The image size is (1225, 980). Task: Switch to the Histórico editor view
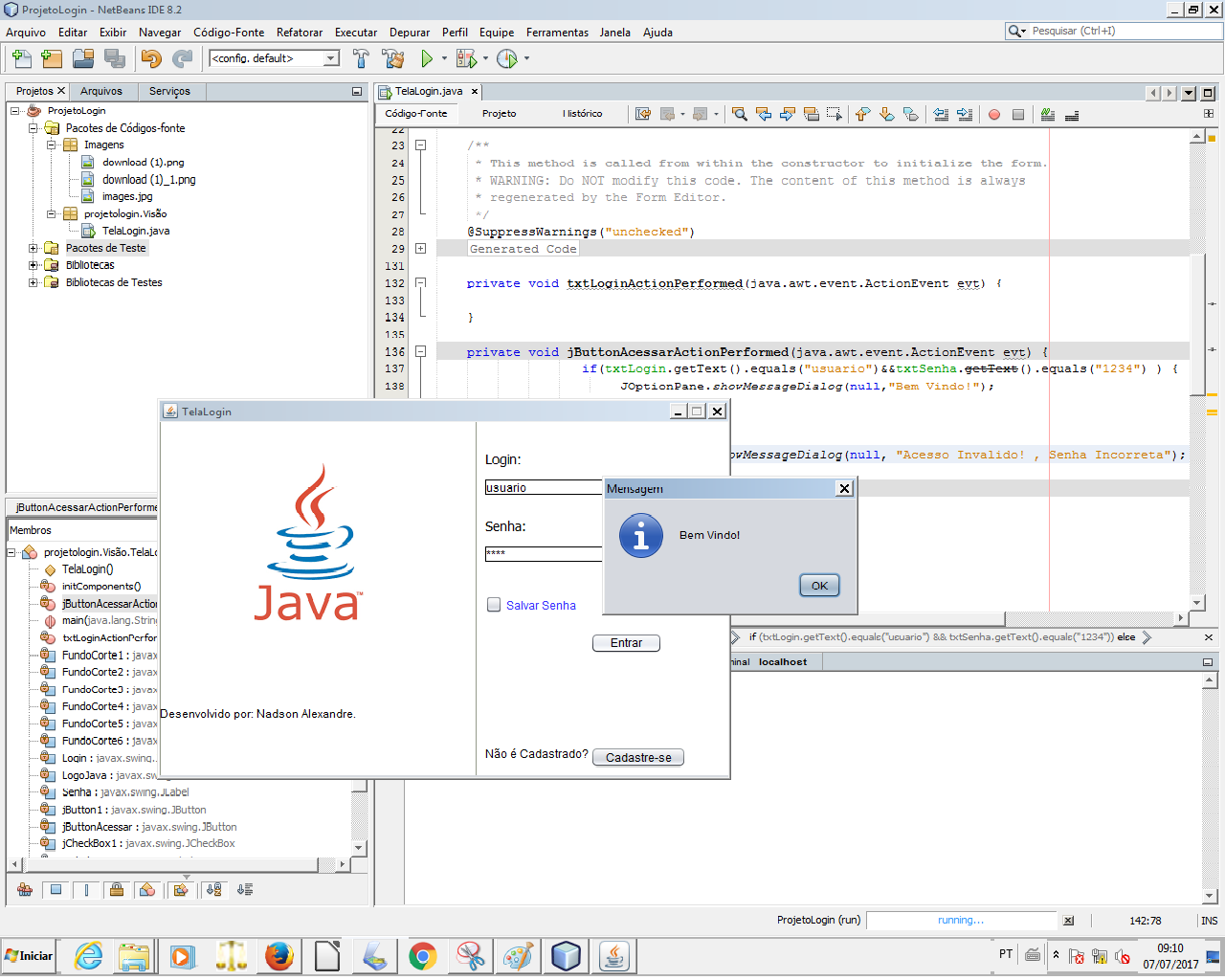[x=583, y=114]
